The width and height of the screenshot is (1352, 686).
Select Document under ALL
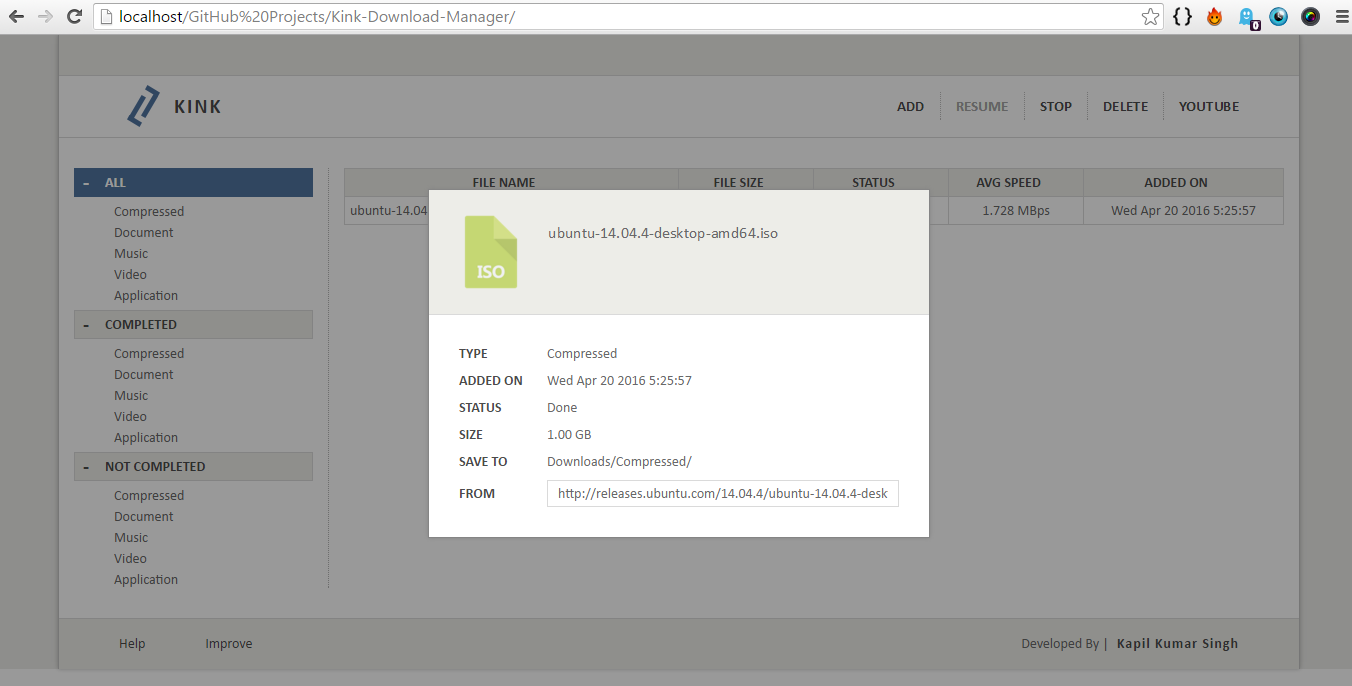coord(143,232)
